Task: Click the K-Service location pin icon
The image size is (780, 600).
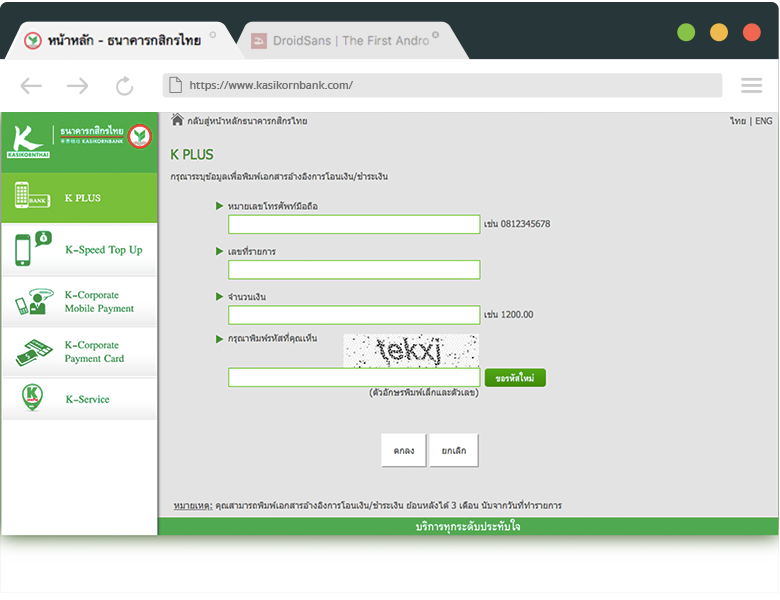Action: click(32, 398)
